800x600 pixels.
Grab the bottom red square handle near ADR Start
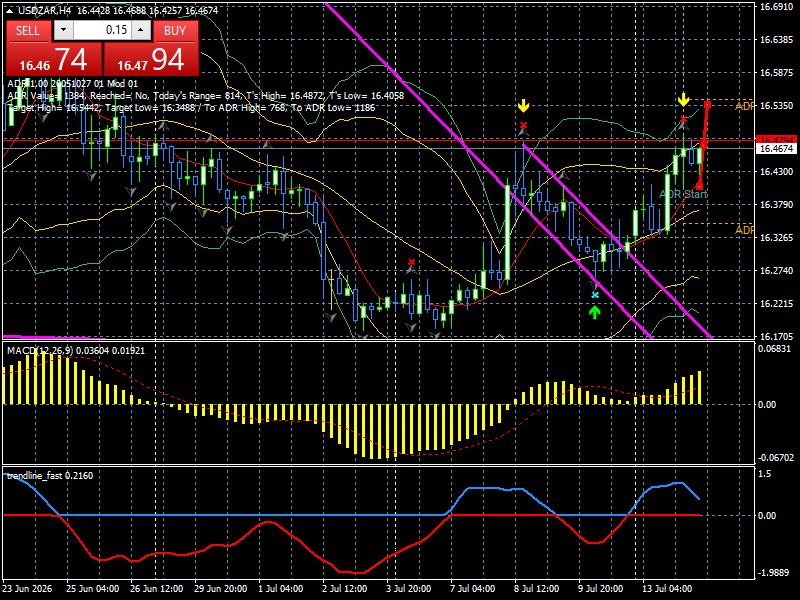[x=699, y=186]
